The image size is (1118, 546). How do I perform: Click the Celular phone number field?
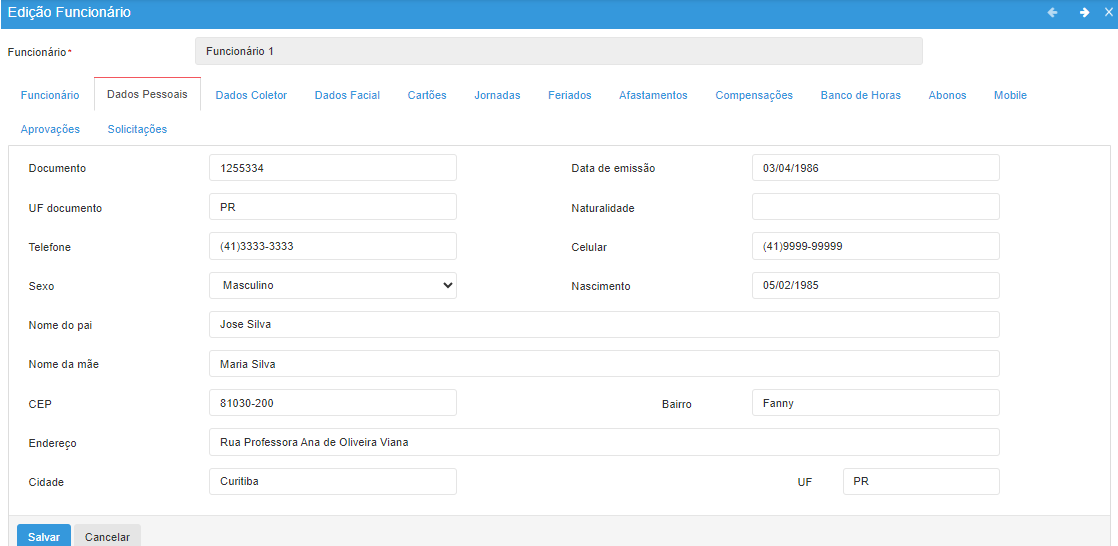pyautogui.click(x=875, y=246)
